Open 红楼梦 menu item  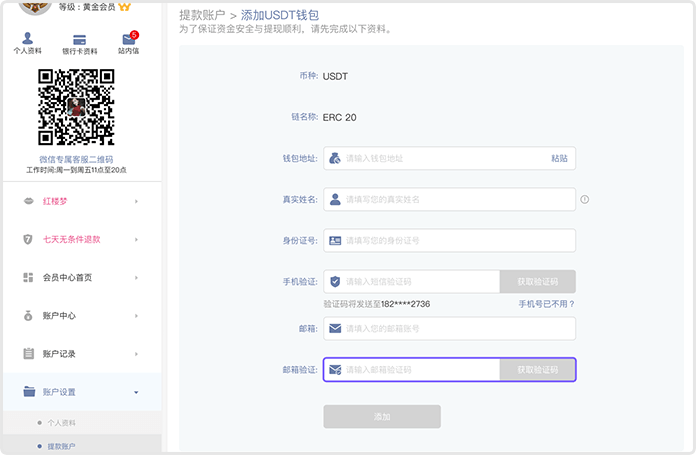82,202
